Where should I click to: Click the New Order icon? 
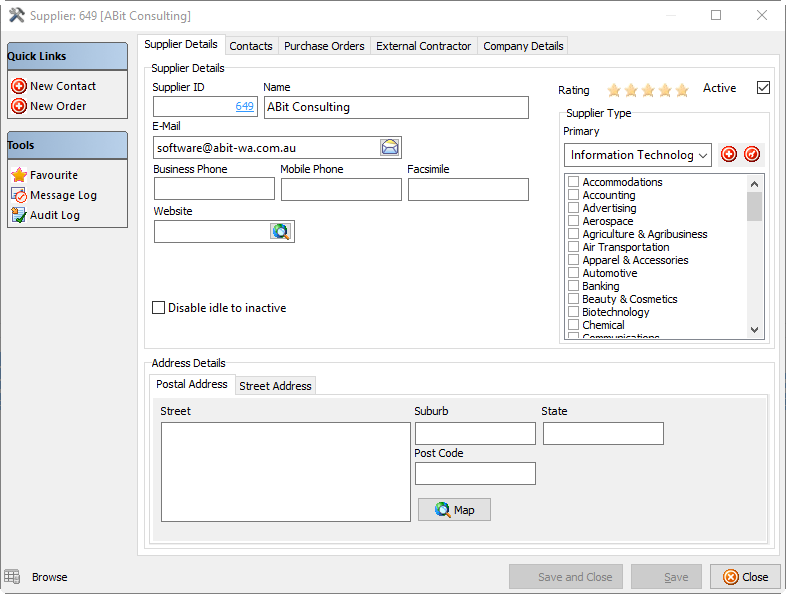19,106
